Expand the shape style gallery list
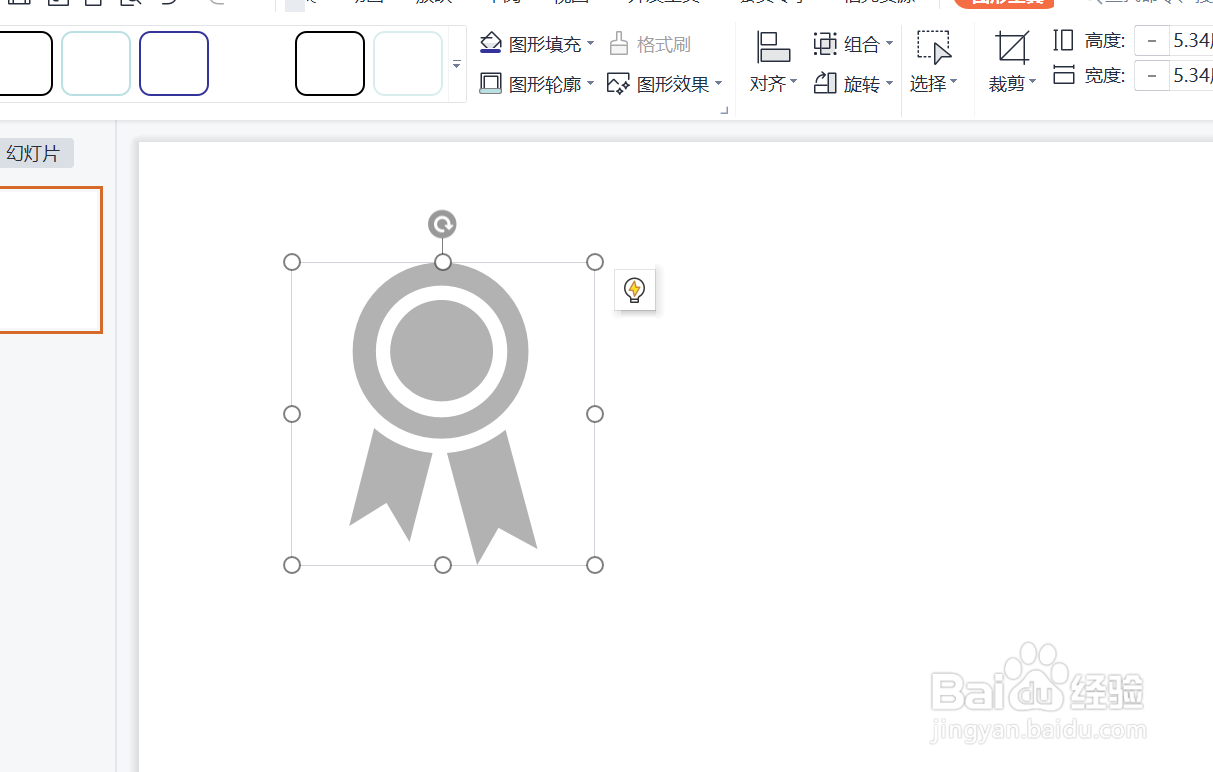Image resolution: width=1213 pixels, height=772 pixels. 457,64
